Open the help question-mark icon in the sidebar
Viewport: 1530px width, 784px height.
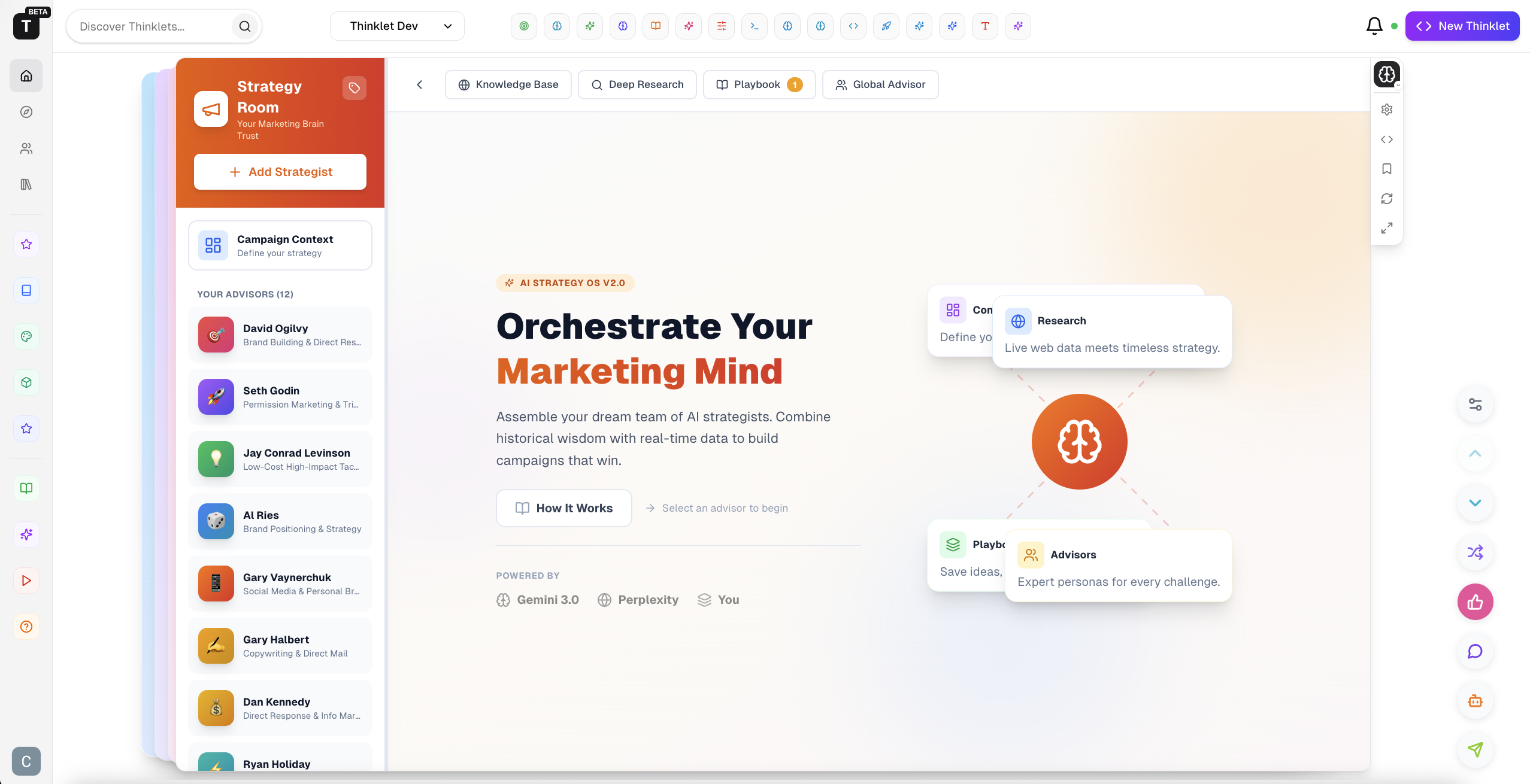[26, 627]
